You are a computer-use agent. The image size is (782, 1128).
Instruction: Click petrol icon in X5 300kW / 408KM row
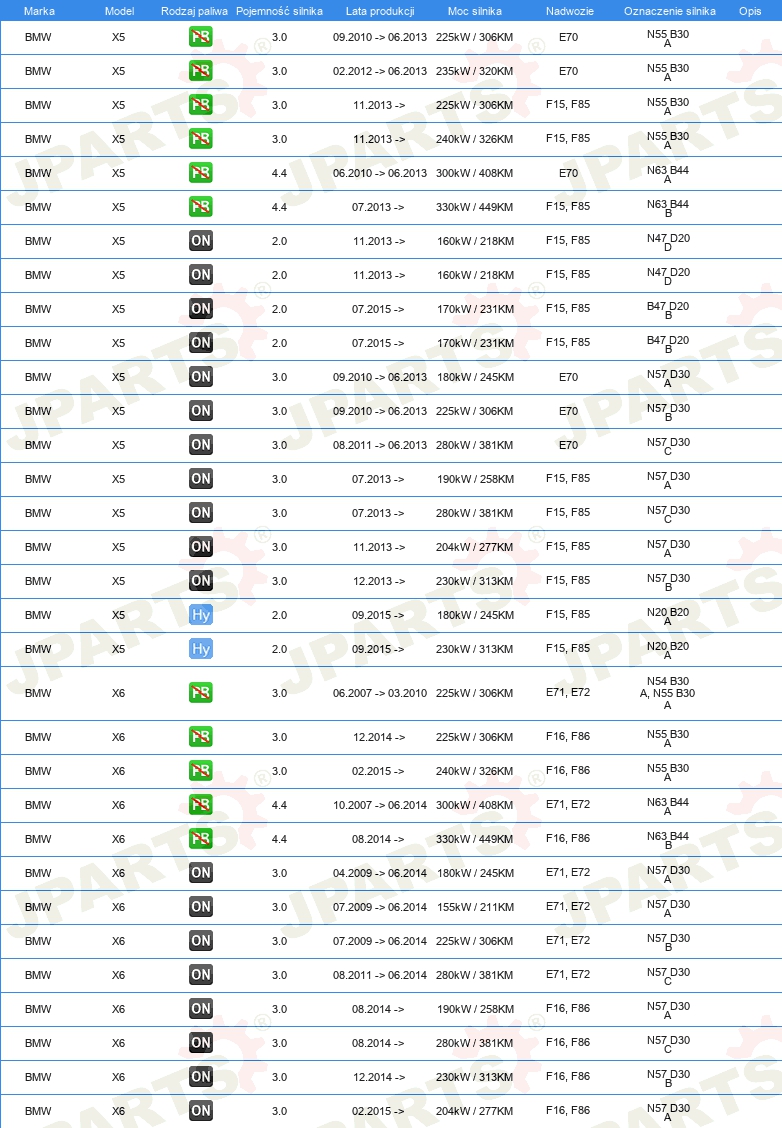[x=201, y=173]
